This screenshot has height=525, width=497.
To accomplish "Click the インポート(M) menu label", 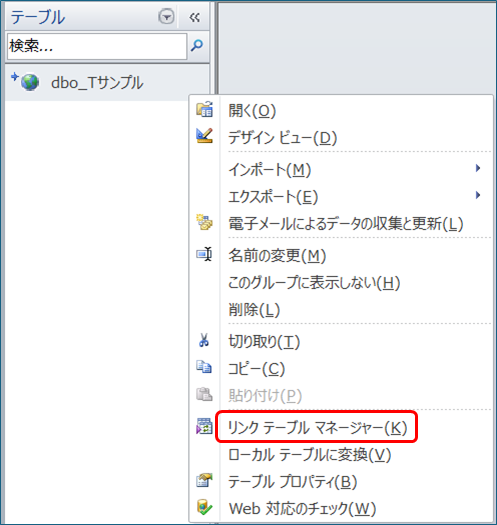I will coord(270,169).
